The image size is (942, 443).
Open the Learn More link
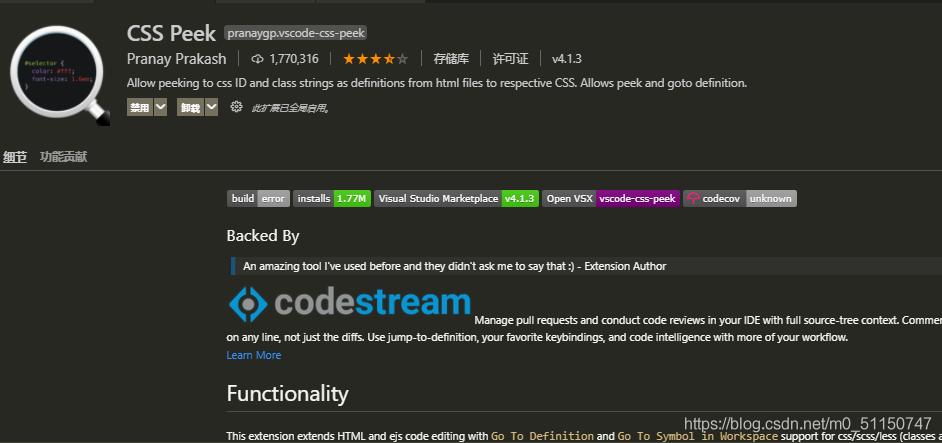click(x=254, y=355)
